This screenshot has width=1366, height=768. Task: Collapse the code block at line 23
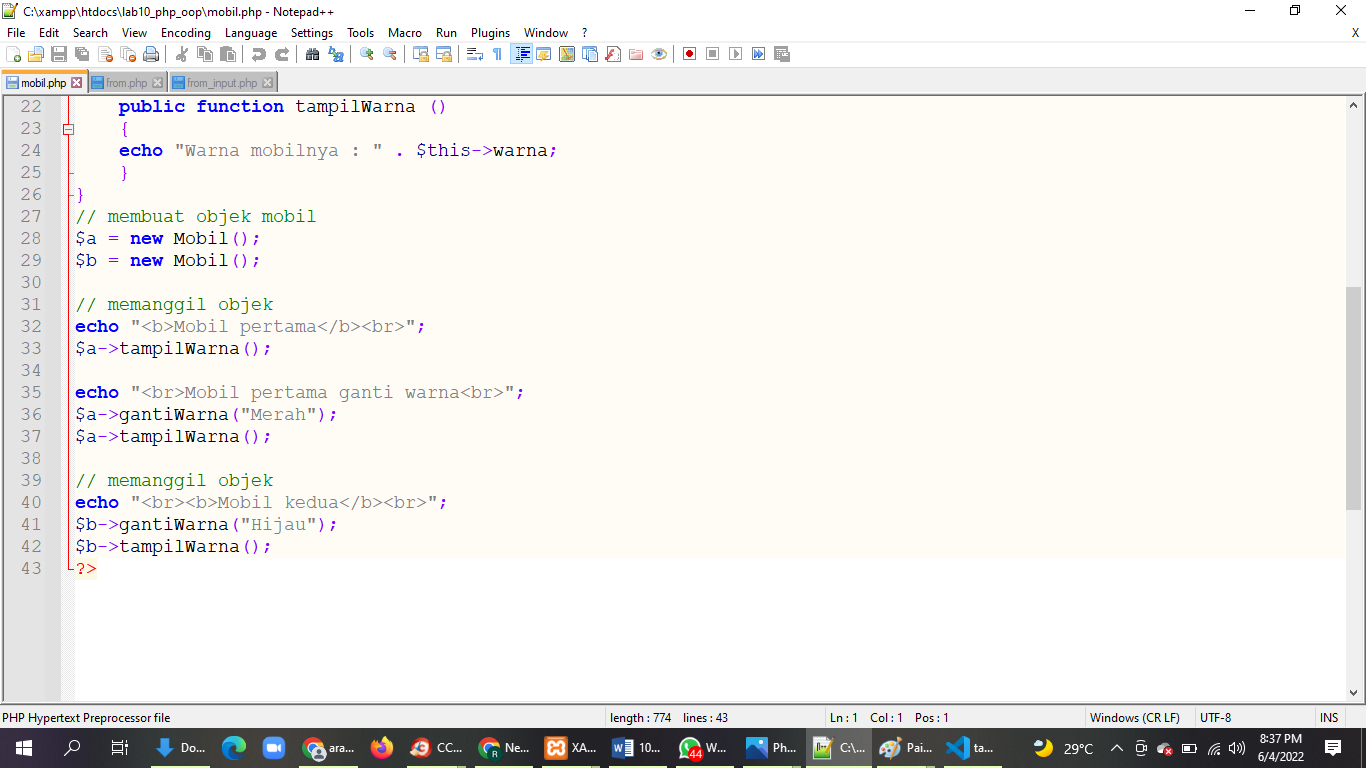(66, 128)
